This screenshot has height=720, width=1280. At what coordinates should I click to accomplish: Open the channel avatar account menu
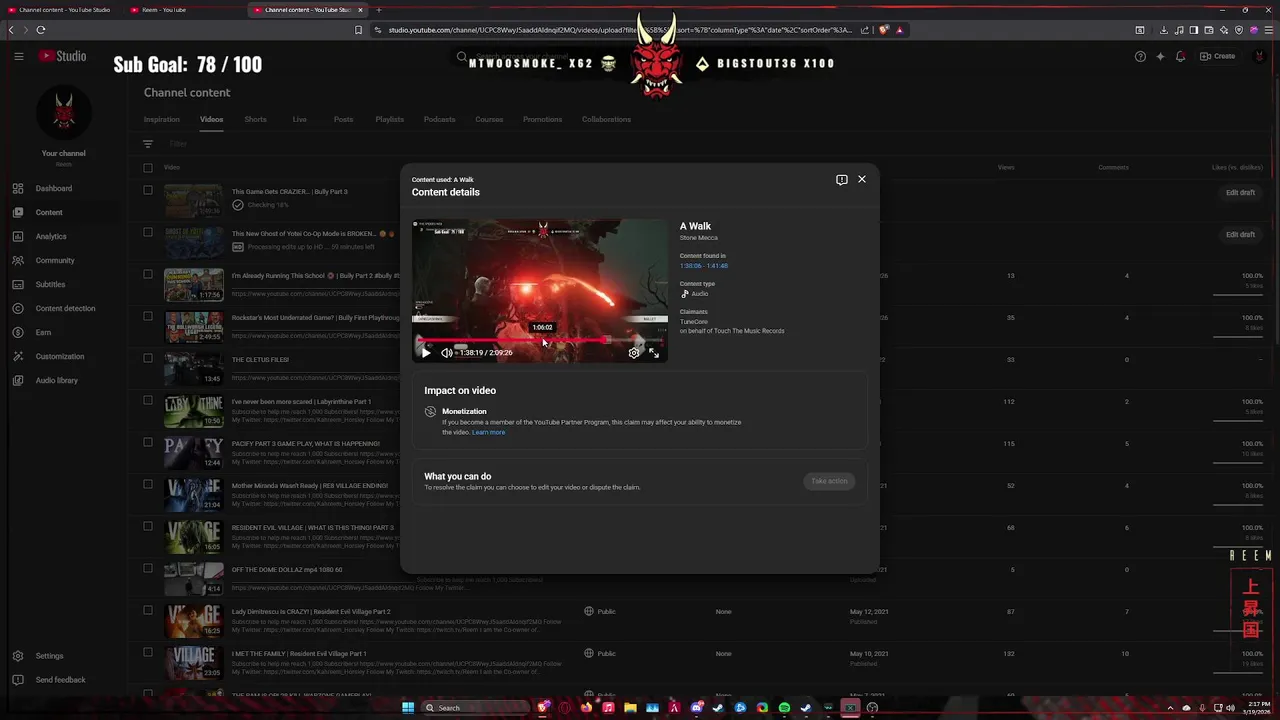point(1260,56)
